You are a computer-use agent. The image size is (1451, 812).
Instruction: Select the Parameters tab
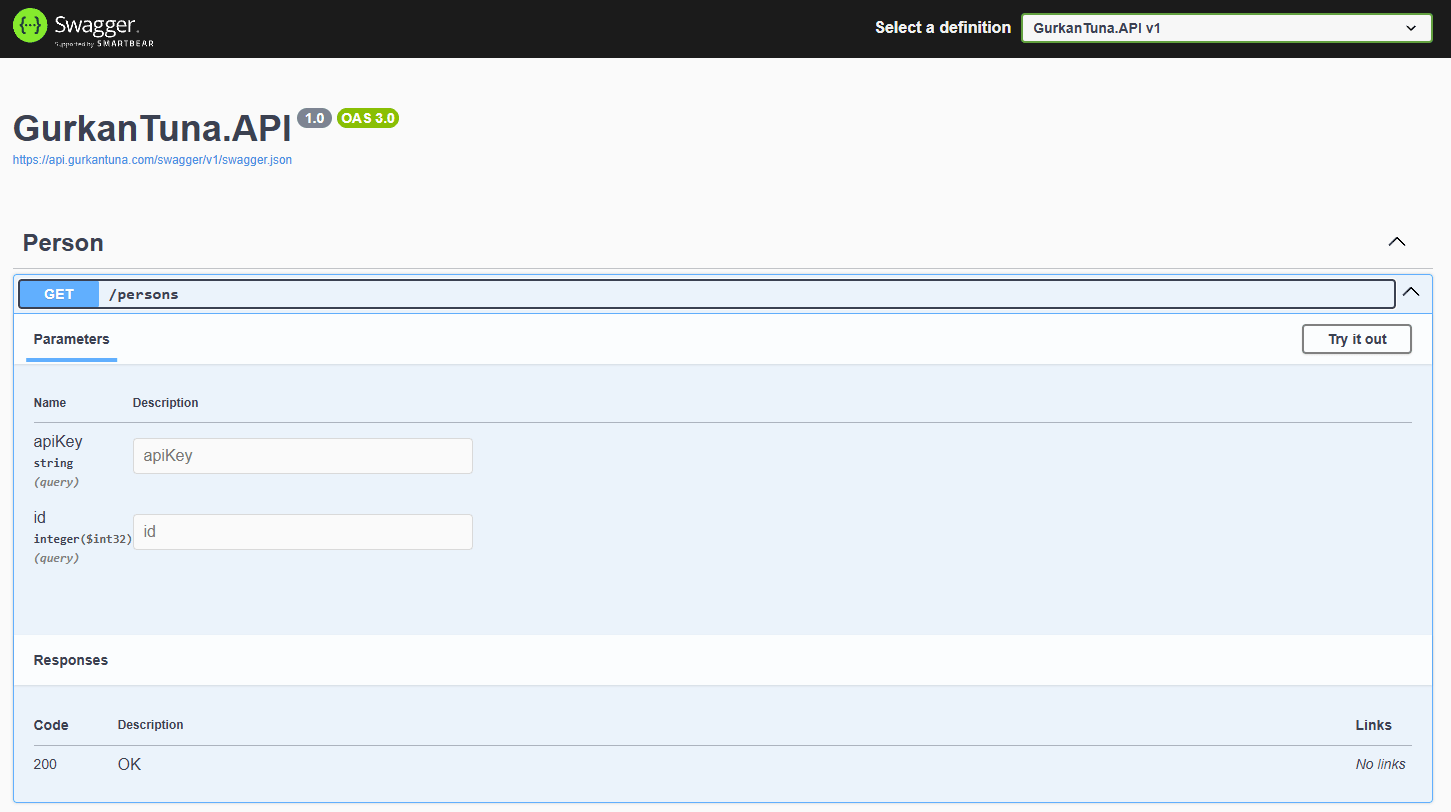click(x=71, y=339)
